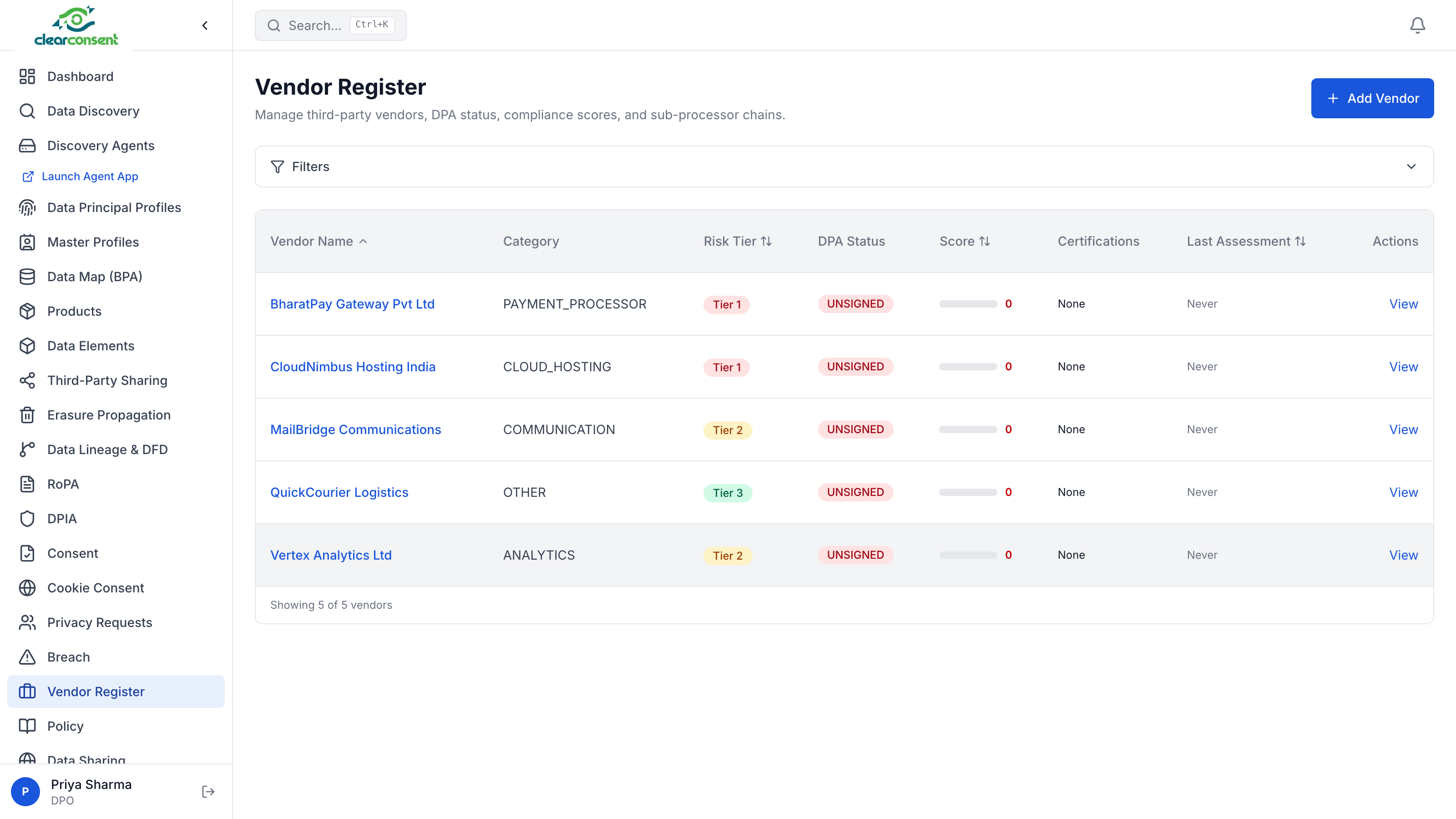Screen dimensions: 1456x819
Task: Click the Cookie Consent globe icon
Action: pyautogui.click(x=27, y=588)
